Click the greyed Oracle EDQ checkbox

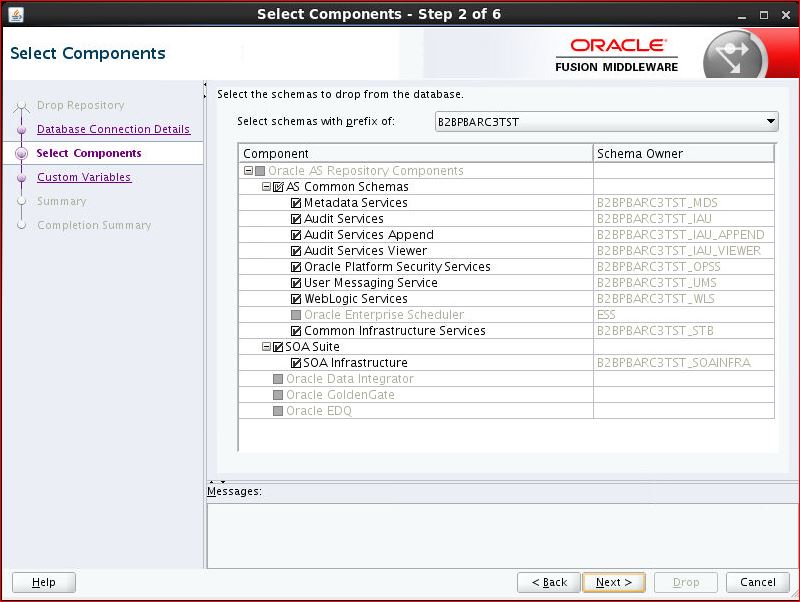click(278, 411)
